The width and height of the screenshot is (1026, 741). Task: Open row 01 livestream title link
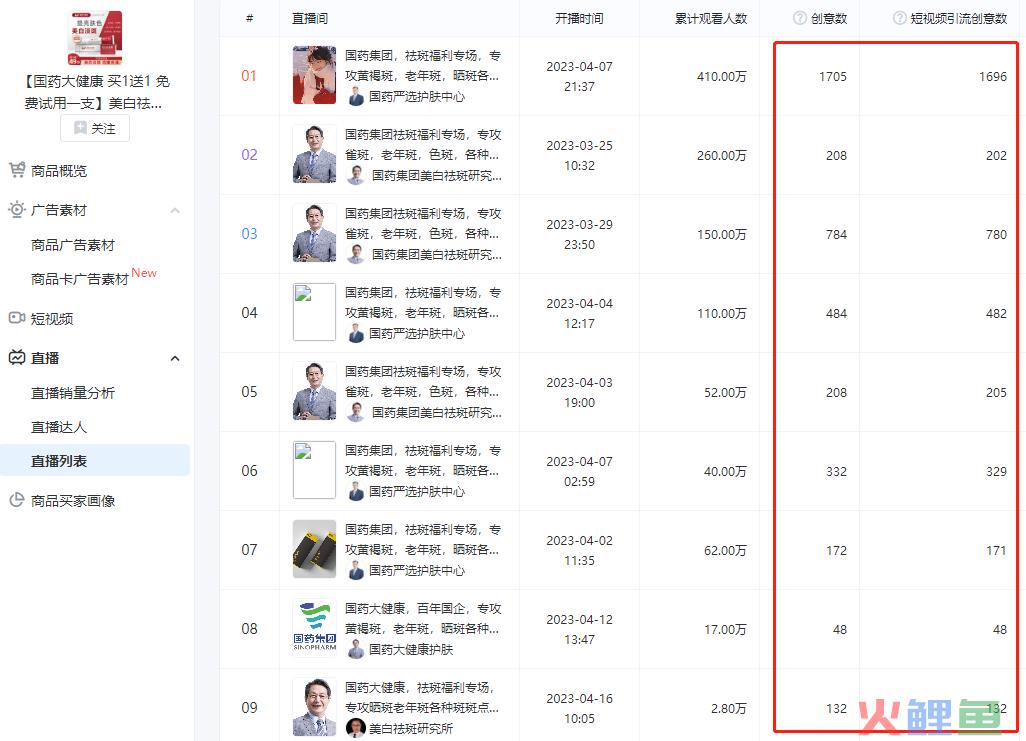pyautogui.click(x=423, y=65)
